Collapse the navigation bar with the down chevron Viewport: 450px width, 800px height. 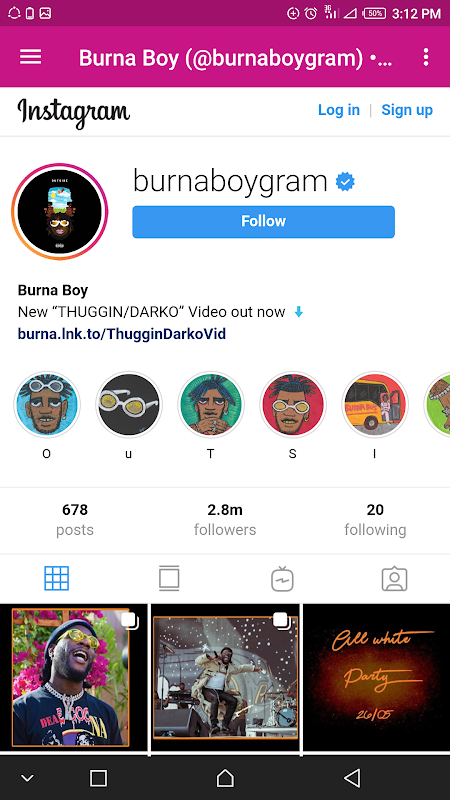(x=27, y=779)
